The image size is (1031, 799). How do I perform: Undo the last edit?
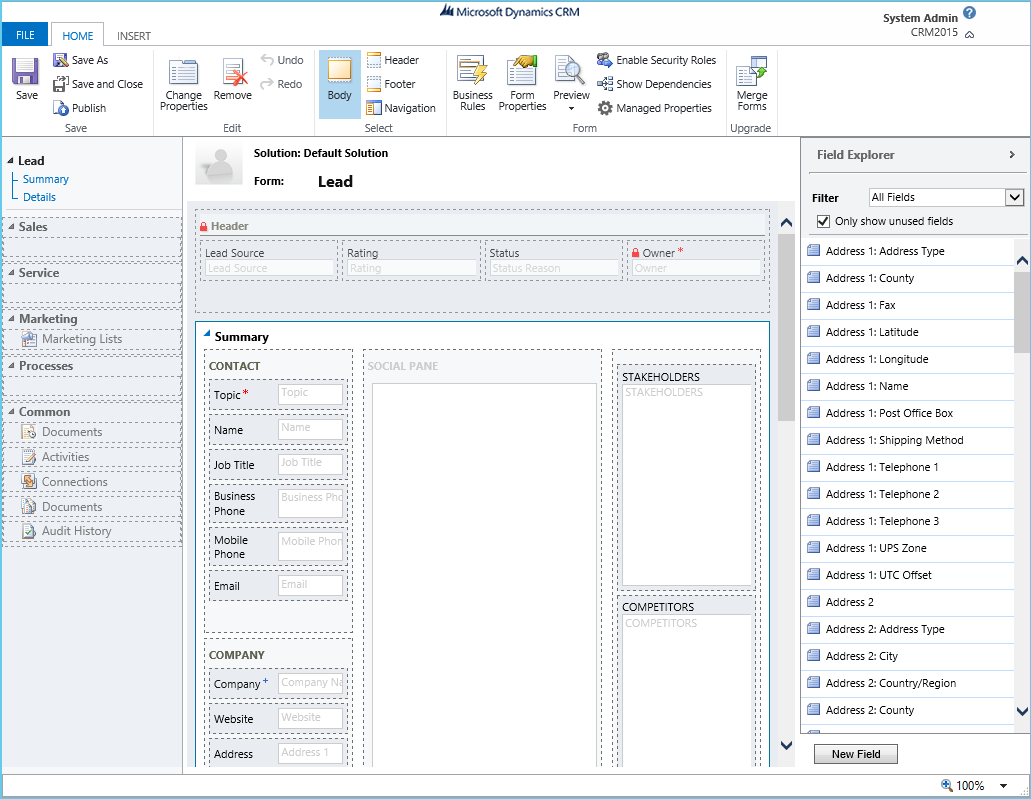pos(282,60)
